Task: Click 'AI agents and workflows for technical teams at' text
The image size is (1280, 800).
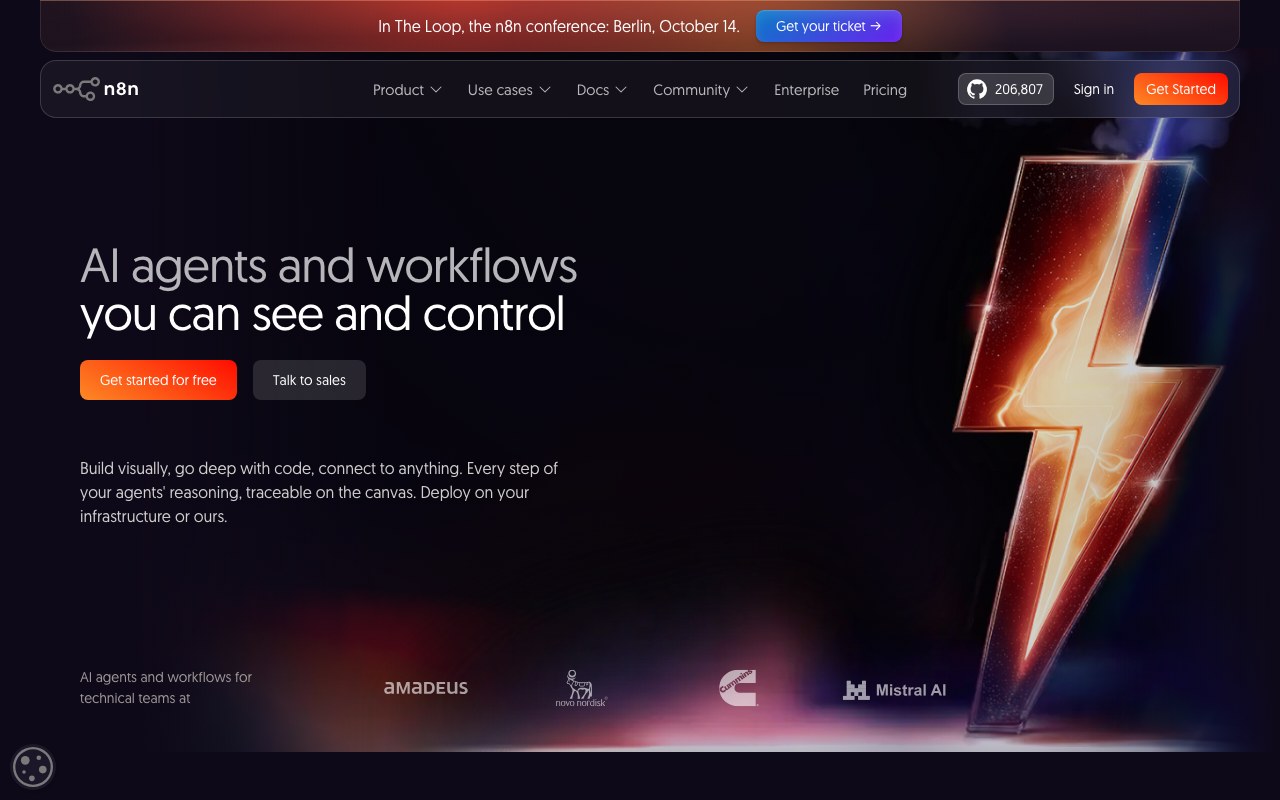Action: pos(166,688)
